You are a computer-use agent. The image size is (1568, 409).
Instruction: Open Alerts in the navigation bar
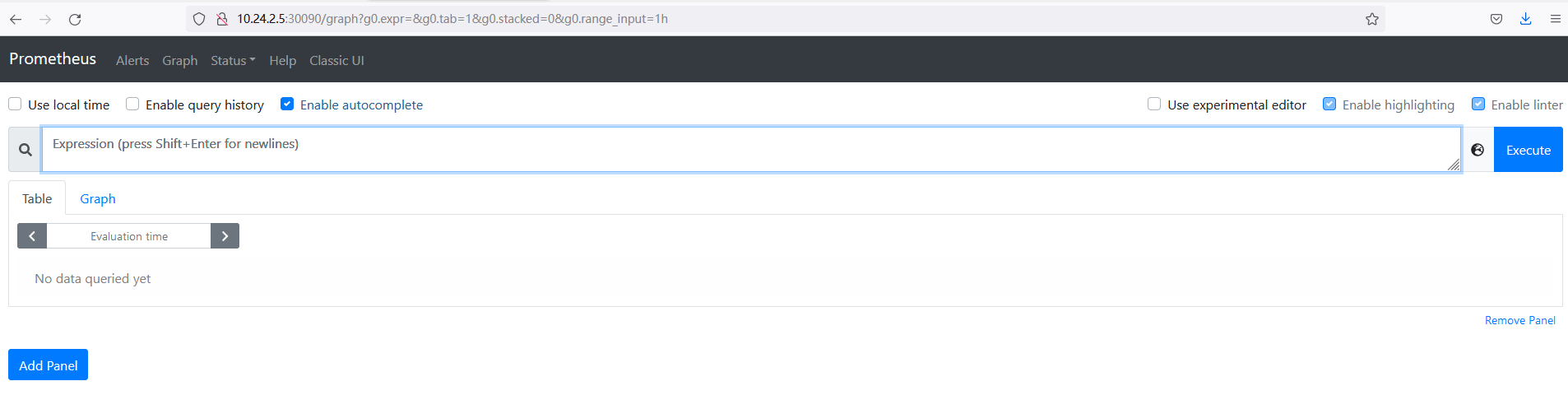click(132, 60)
